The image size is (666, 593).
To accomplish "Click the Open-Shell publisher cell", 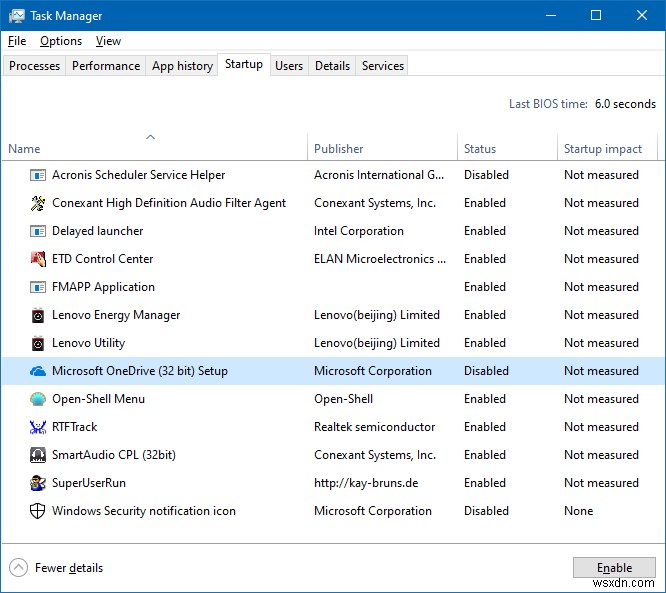I will [344, 399].
